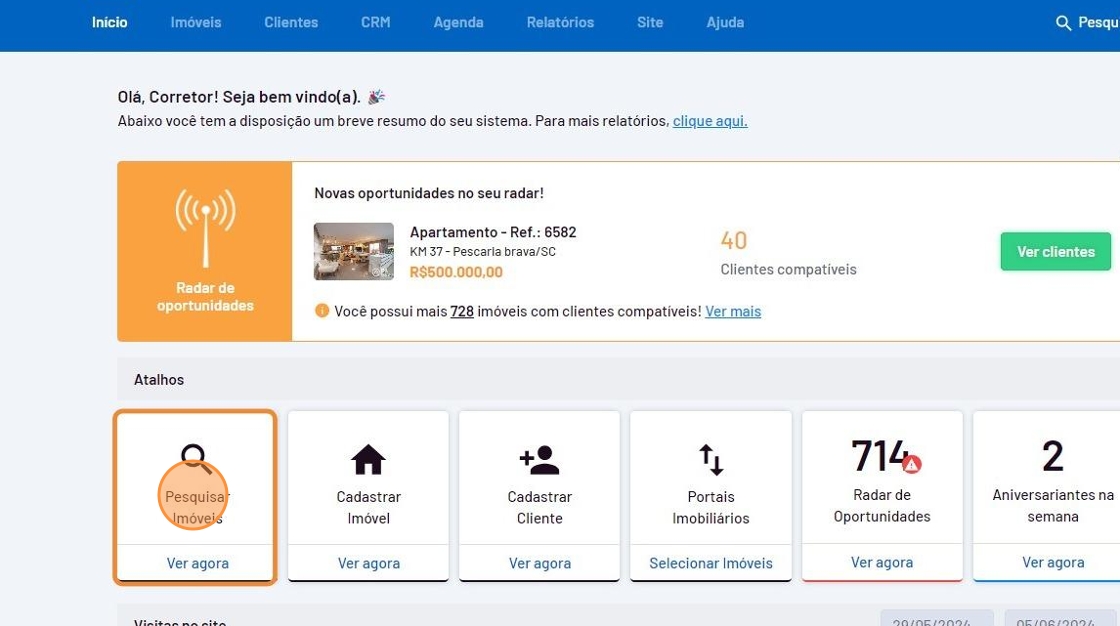Click the orange radar antenna icon

[x=205, y=226]
